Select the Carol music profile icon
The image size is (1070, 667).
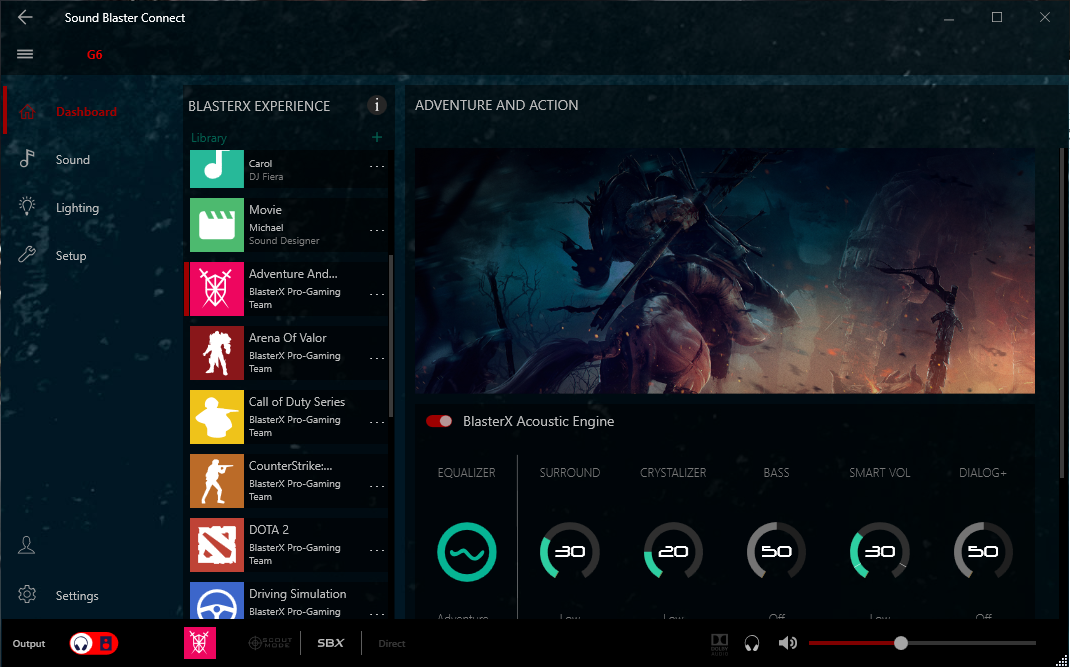click(x=216, y=169)
